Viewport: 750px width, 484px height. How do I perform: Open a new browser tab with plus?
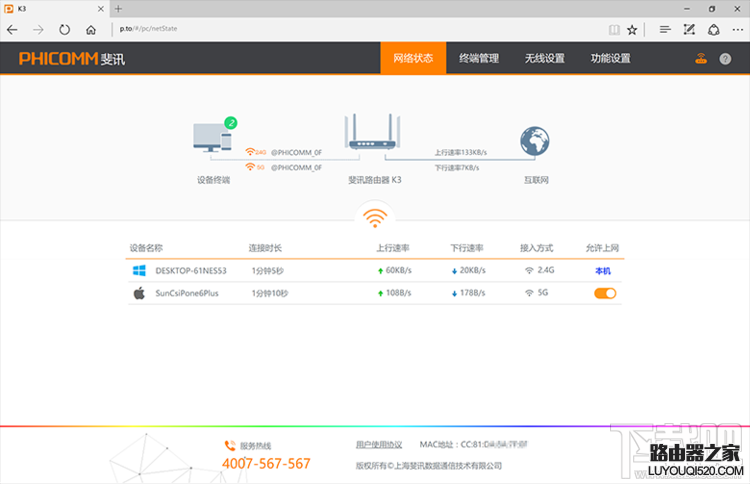pos(118,9)
